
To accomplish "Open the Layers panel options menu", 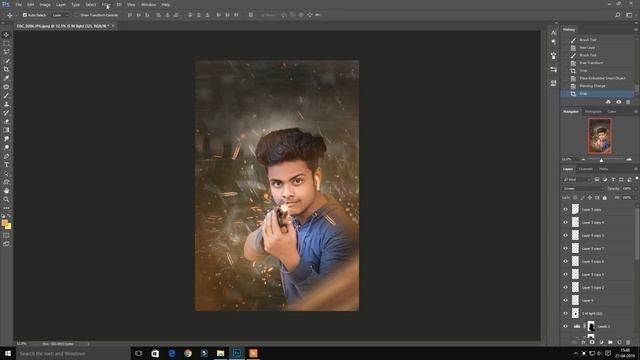I will tap(636, 169).
